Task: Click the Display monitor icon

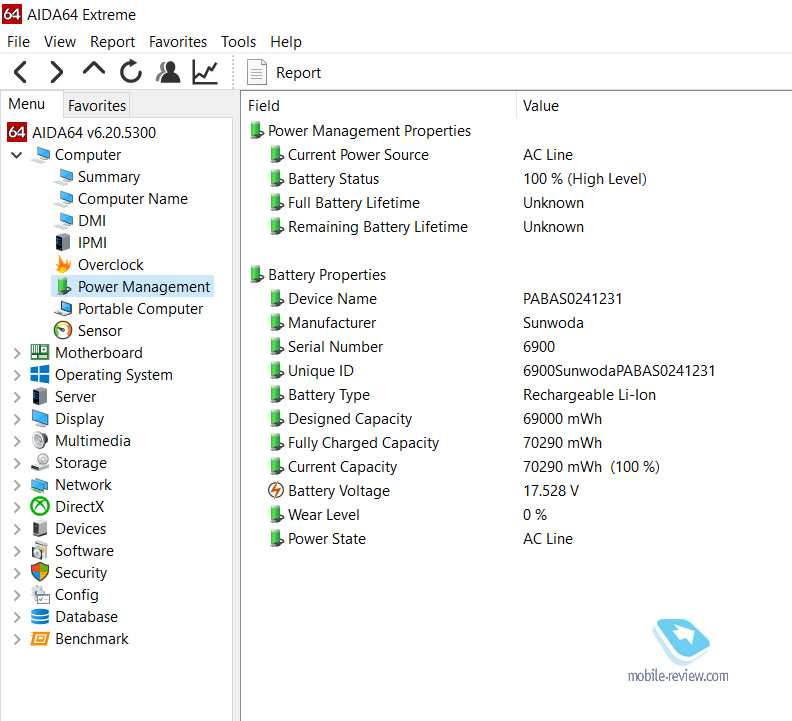Action: point(40,418)
